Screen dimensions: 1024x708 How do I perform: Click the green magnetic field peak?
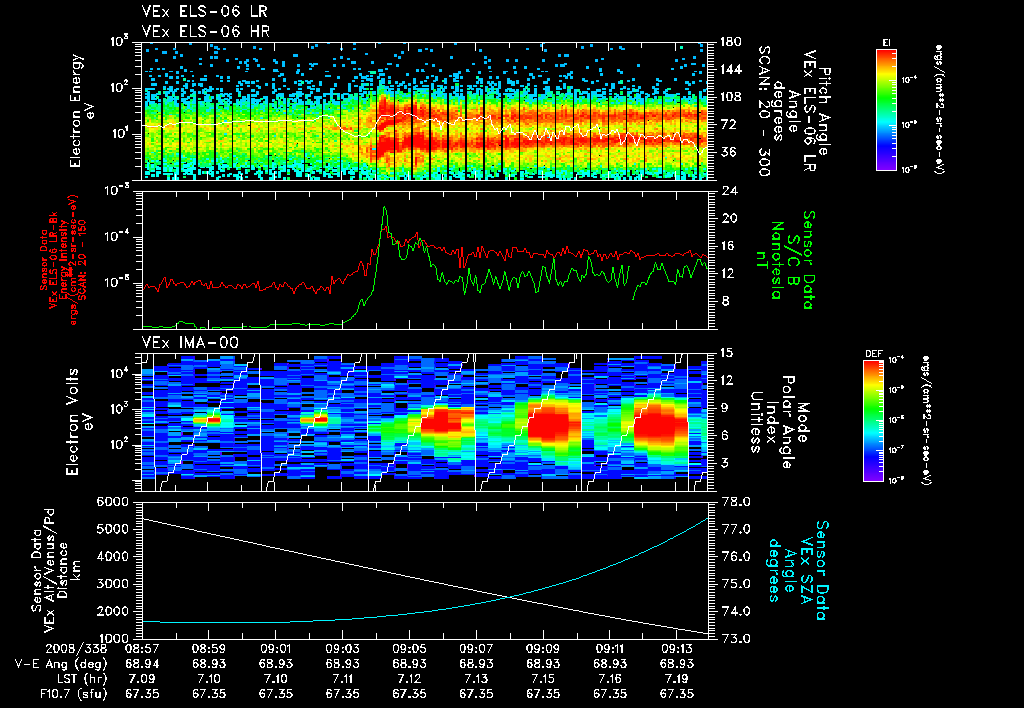pos(385,209)
